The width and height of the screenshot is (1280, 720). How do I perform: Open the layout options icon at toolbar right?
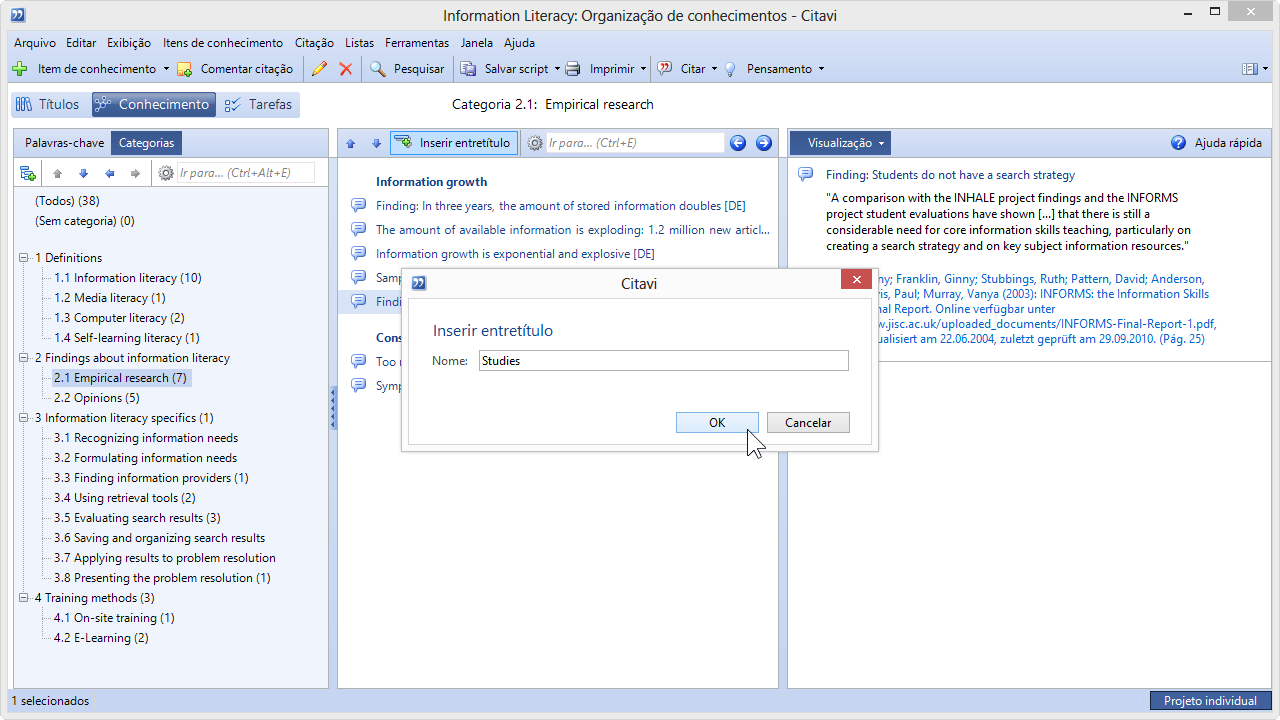[1253, 69]
